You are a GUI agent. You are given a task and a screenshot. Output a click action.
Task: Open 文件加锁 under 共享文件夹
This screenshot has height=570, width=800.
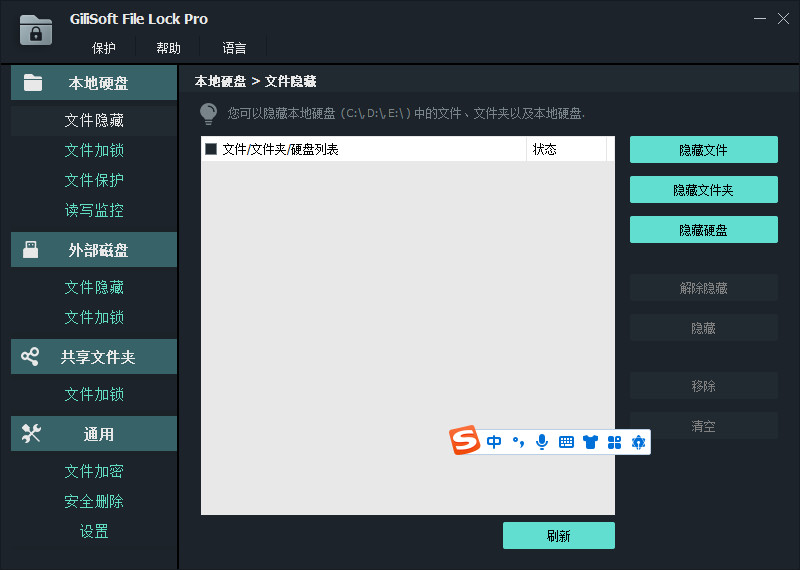pos(94,394)
